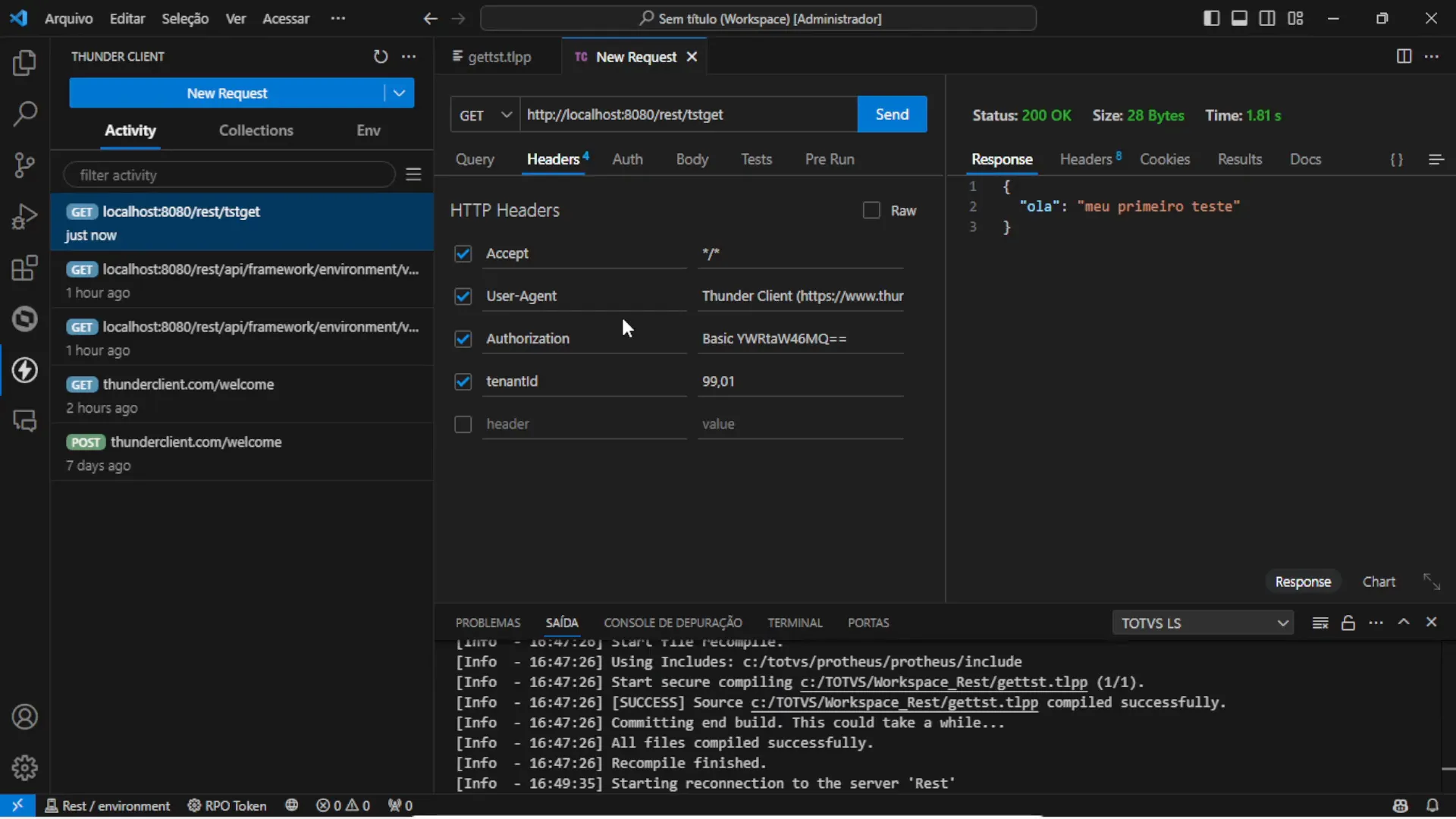Select the Search icon in sidebar
The width and height of the screenshot is (1456, 819).
point(25,114)
